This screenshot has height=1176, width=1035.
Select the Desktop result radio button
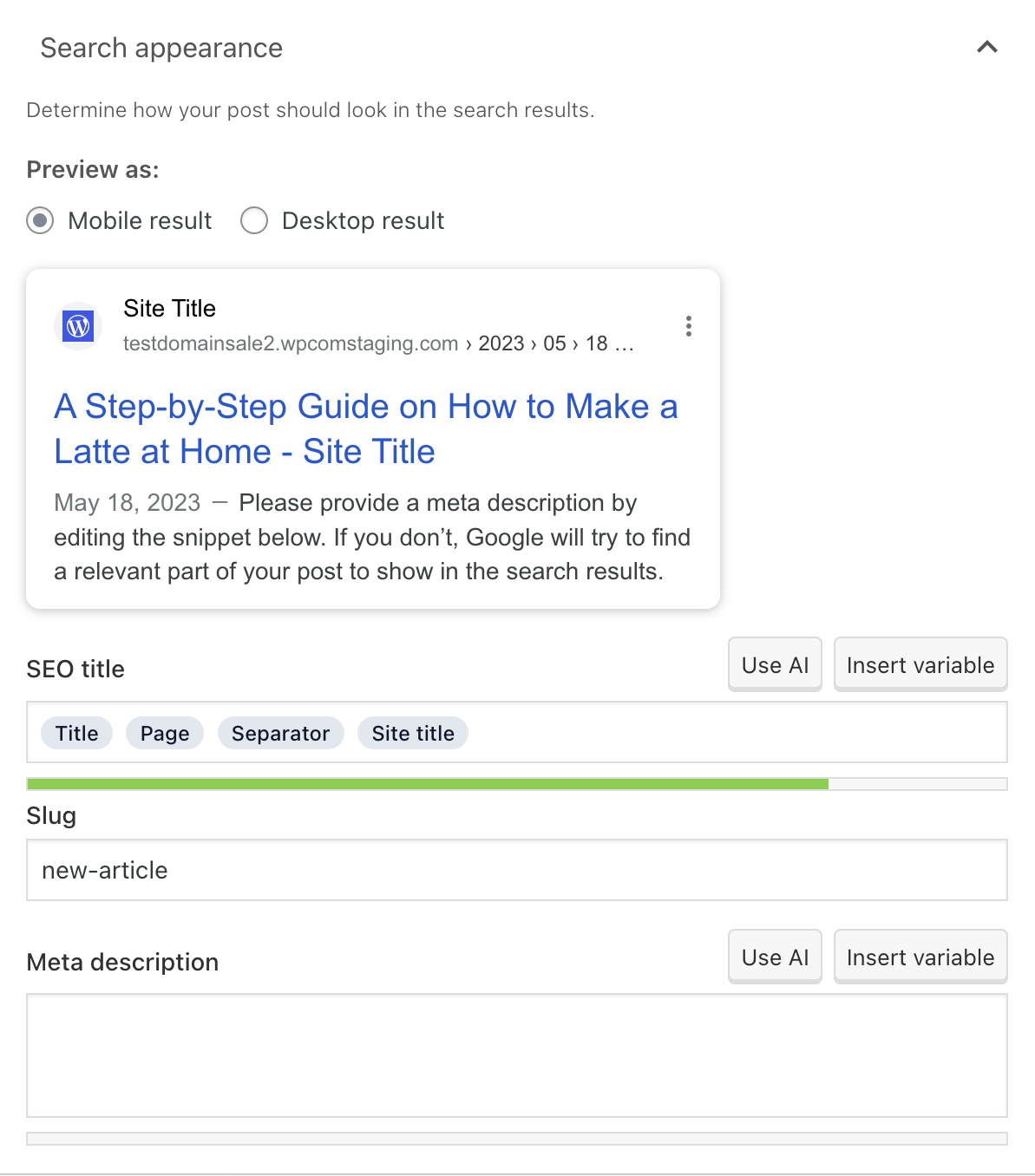coord(253,221)
